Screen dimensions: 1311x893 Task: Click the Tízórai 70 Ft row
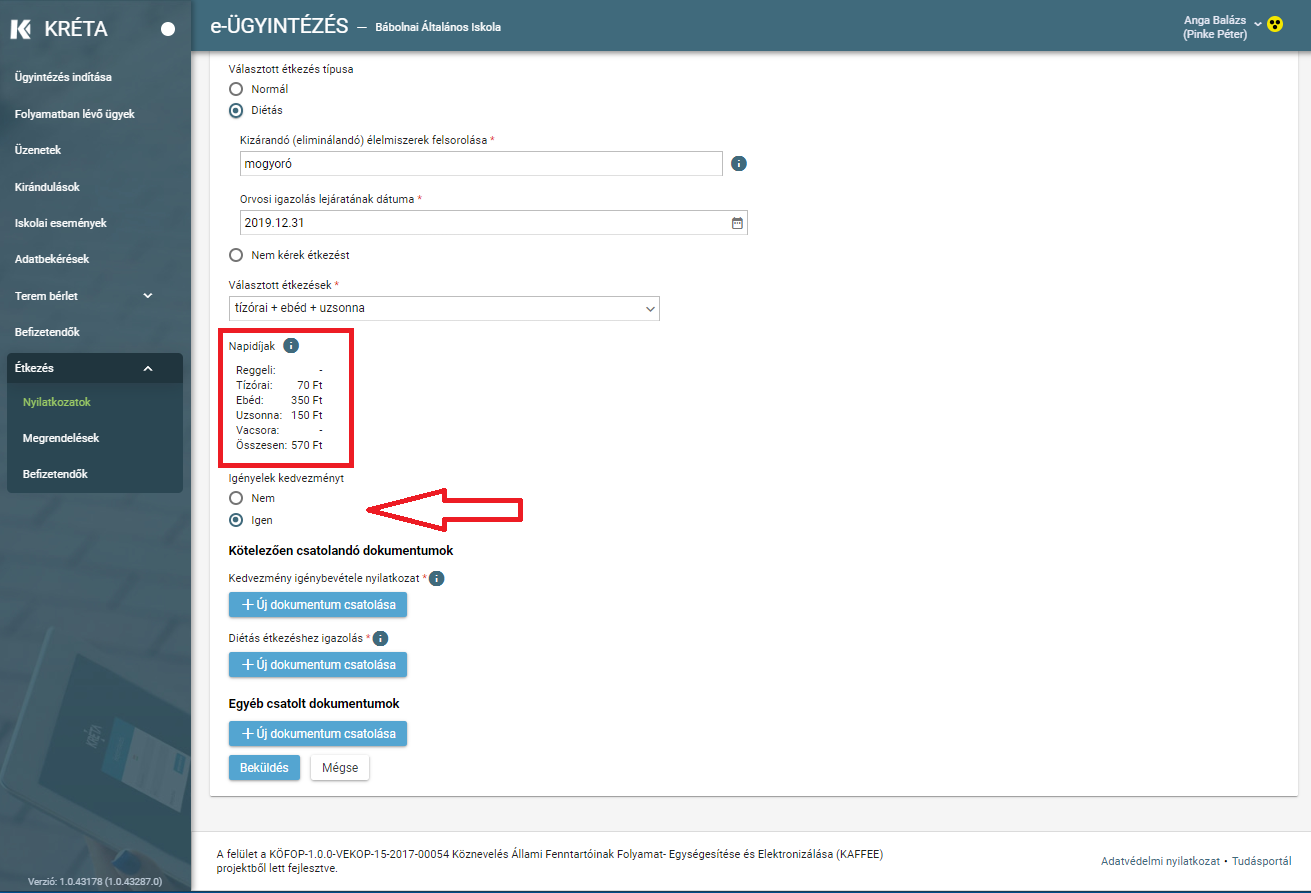pyautogui.click(x=279, y=385)
